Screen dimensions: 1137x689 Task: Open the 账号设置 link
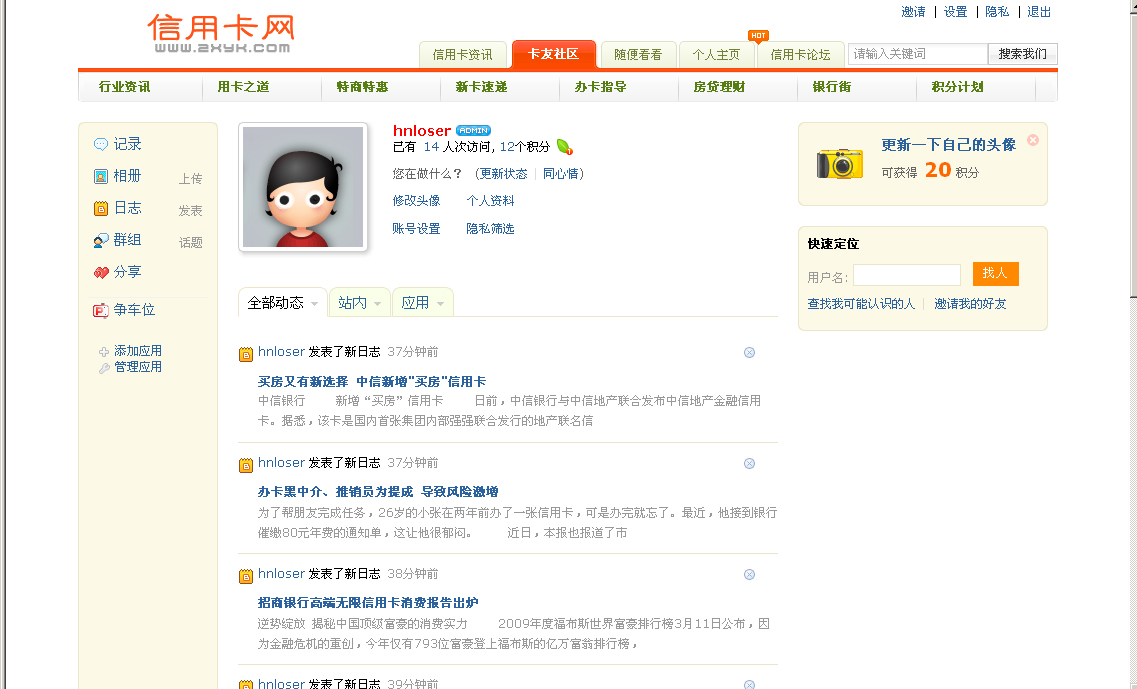(416, 229)
